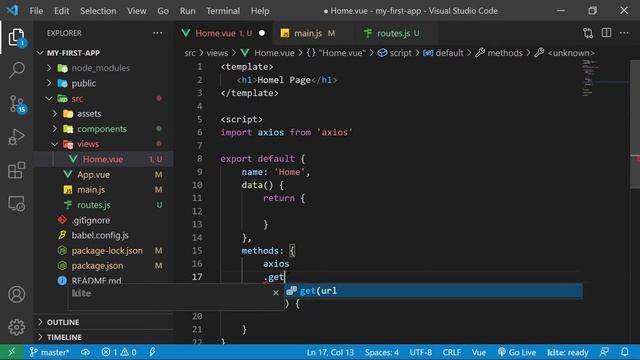
Task: Open the Terminal menu
Action: pyautogui.click(x=223, y=11)
